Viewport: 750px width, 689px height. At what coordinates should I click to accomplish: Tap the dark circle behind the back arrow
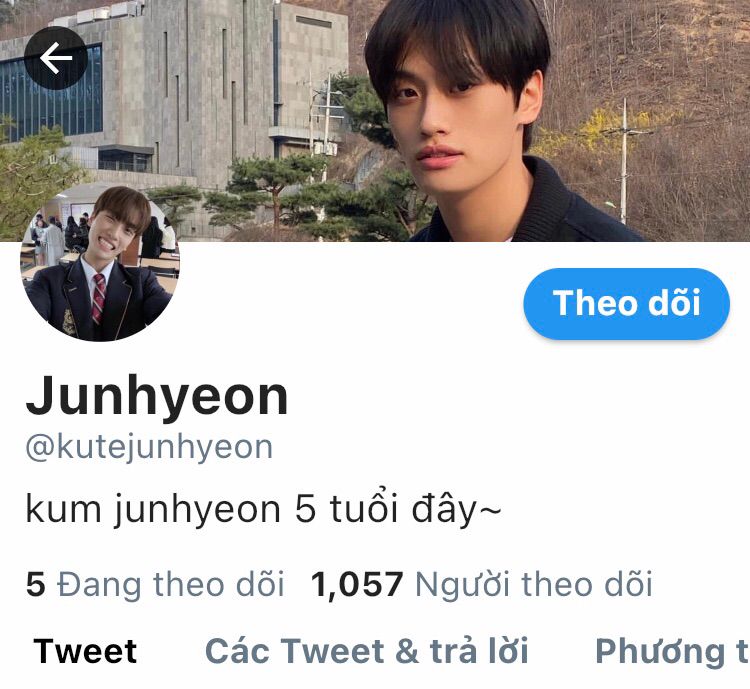(x=56, y=58)
